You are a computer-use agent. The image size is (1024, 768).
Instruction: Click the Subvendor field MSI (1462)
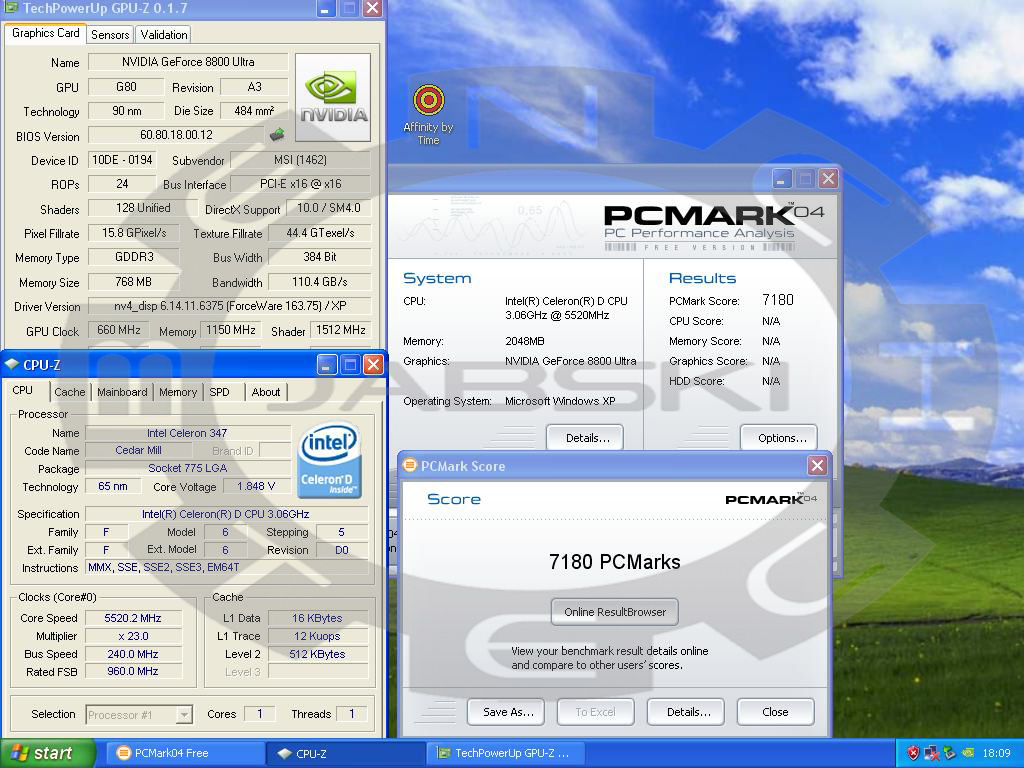(300, 160)
